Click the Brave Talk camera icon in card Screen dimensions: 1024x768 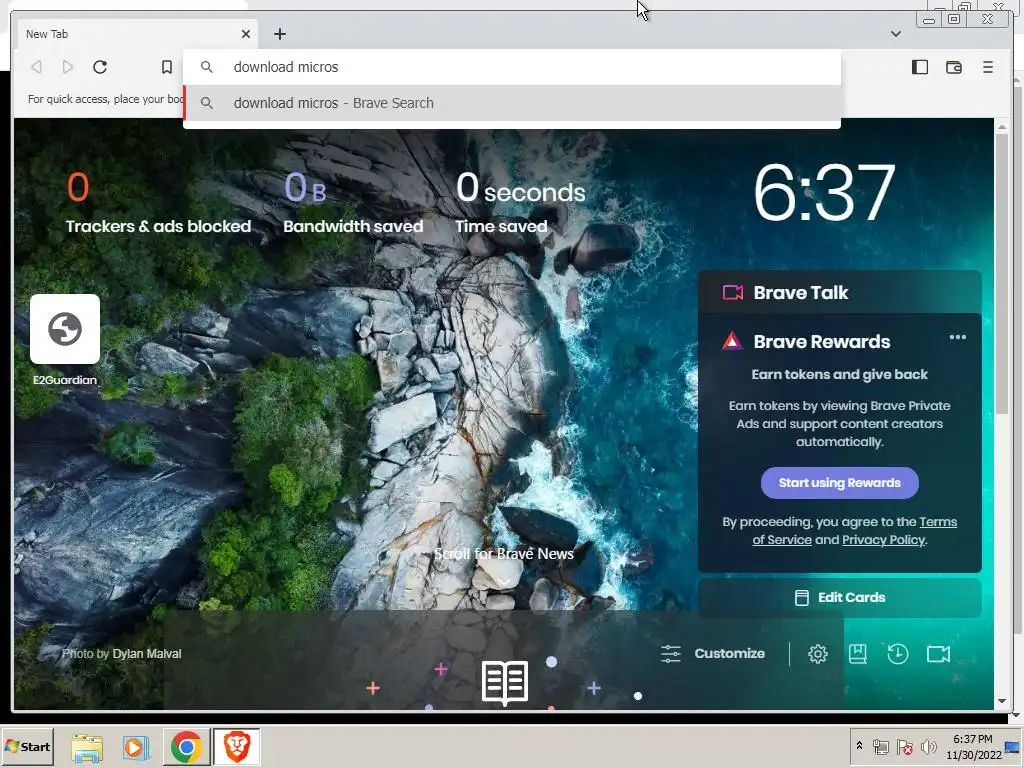click(x=733, y=292)
